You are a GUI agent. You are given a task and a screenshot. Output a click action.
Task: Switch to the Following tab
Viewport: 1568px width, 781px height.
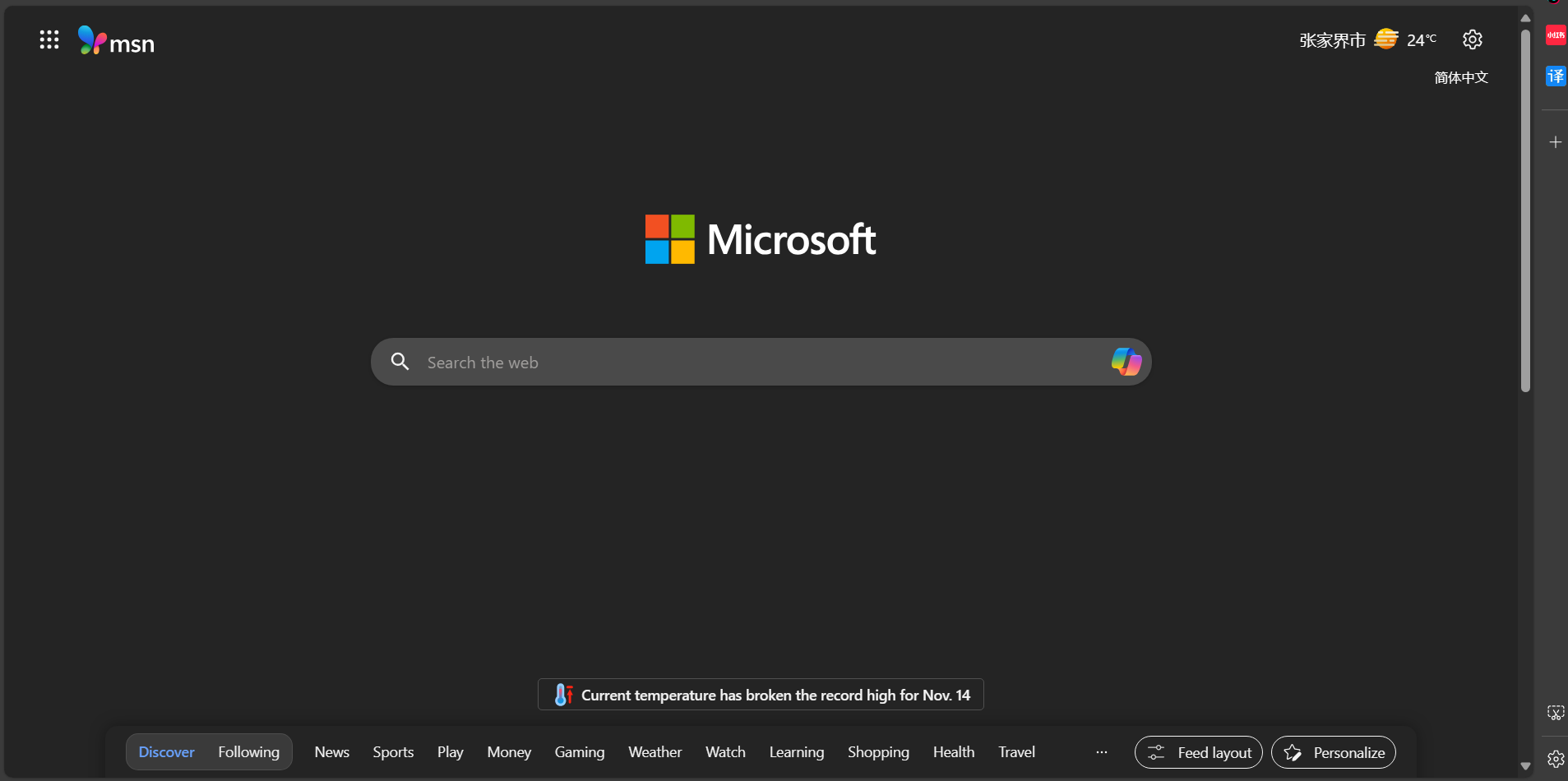point(248,752)
